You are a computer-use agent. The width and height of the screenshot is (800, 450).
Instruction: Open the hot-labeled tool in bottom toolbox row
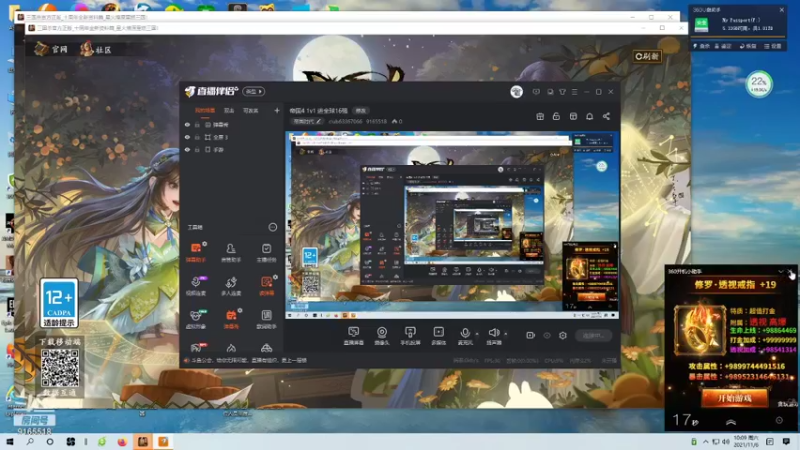point(196,348)
